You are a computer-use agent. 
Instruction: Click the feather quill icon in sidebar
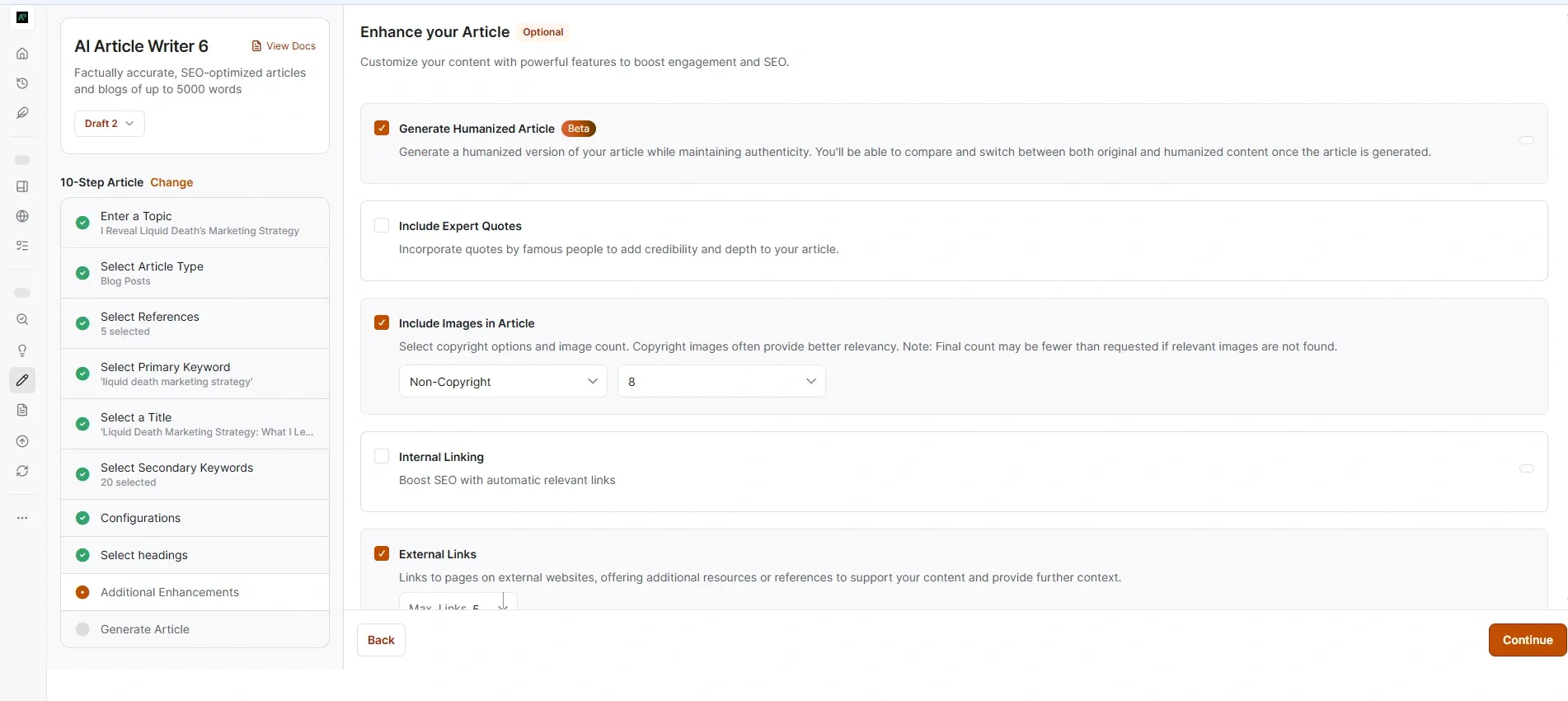coord(22,113)
